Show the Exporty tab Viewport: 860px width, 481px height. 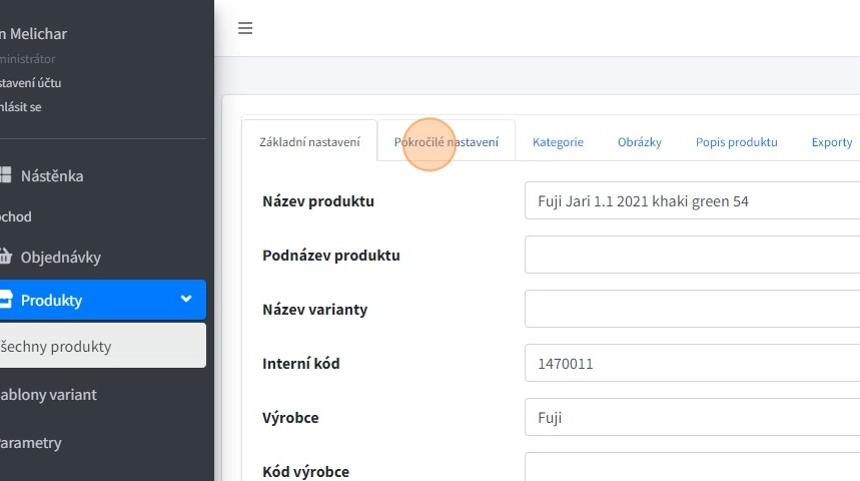tap(831, 142)
